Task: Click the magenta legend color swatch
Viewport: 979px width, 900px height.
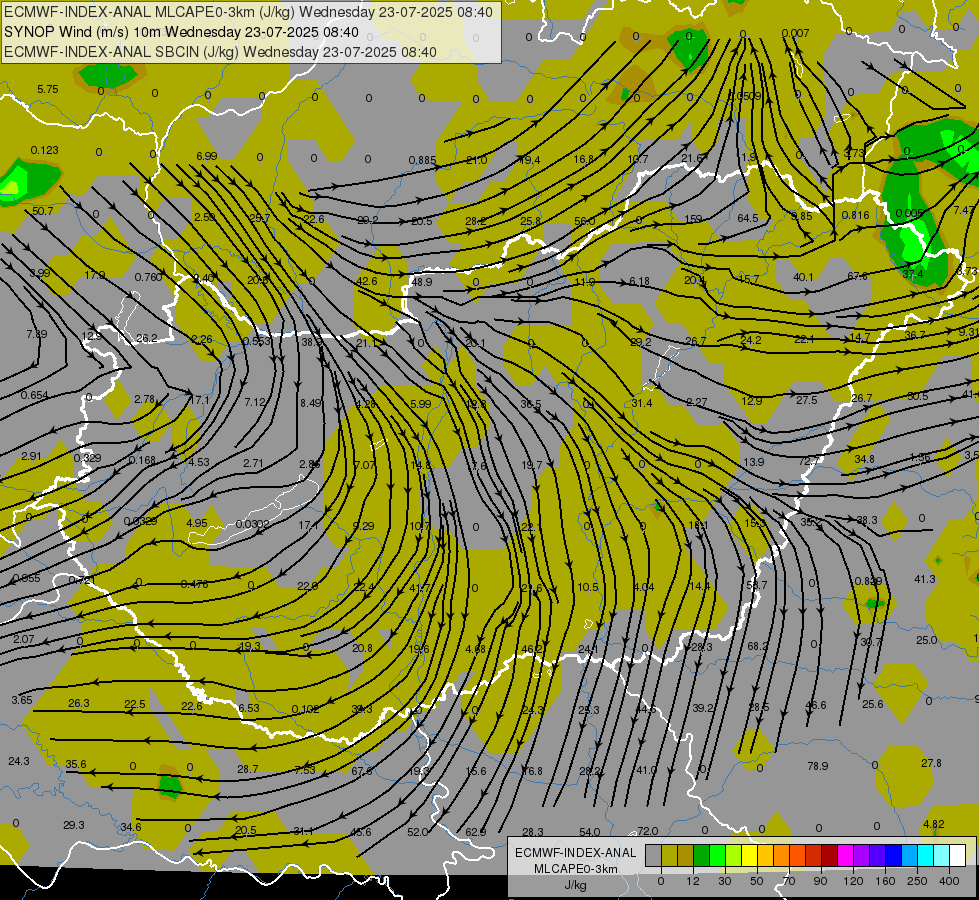Action: pos(845,855)
